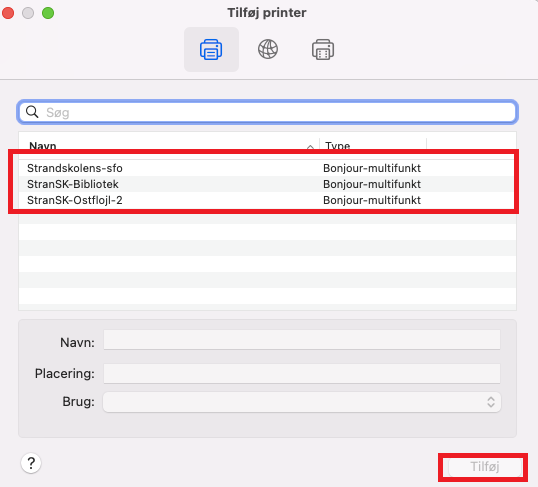Select the Strandskolens-sfo printer

[268, 168]
